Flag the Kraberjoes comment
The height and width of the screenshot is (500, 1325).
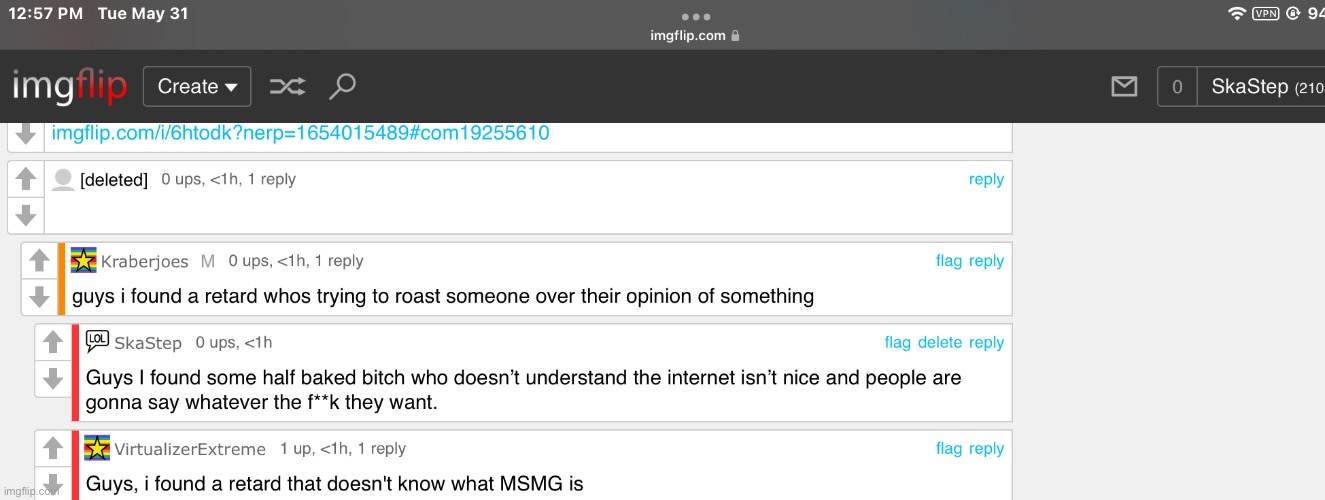[948, 261]
